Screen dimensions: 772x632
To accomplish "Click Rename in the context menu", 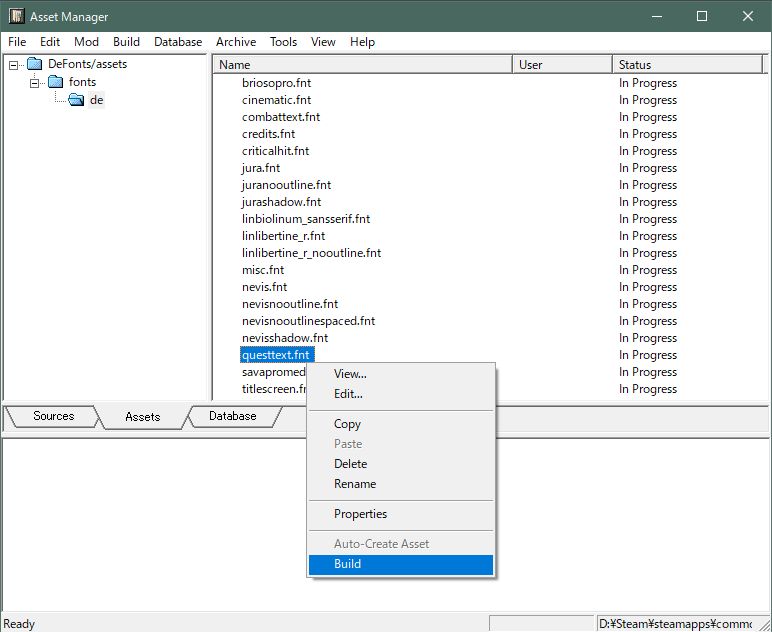I will coord(355,484).
